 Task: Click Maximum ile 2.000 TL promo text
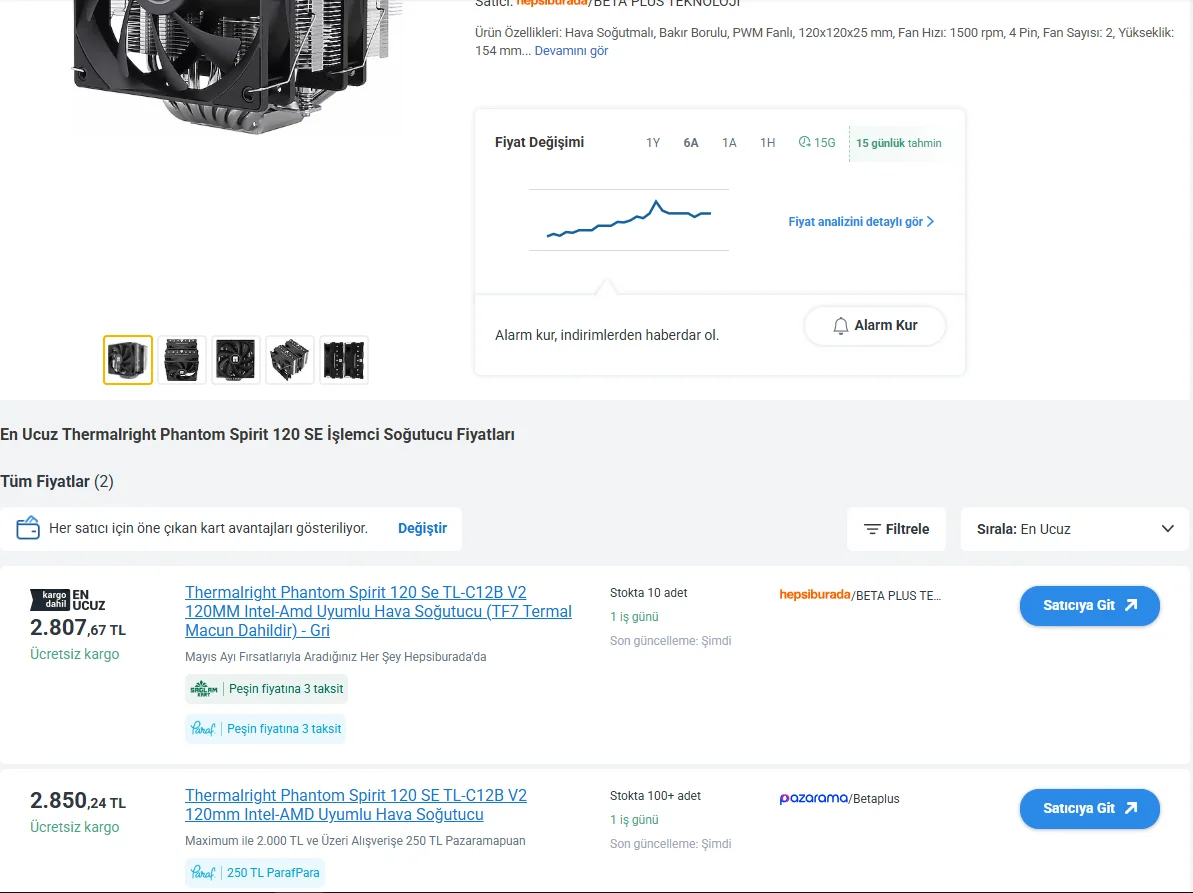coord(355,841)
